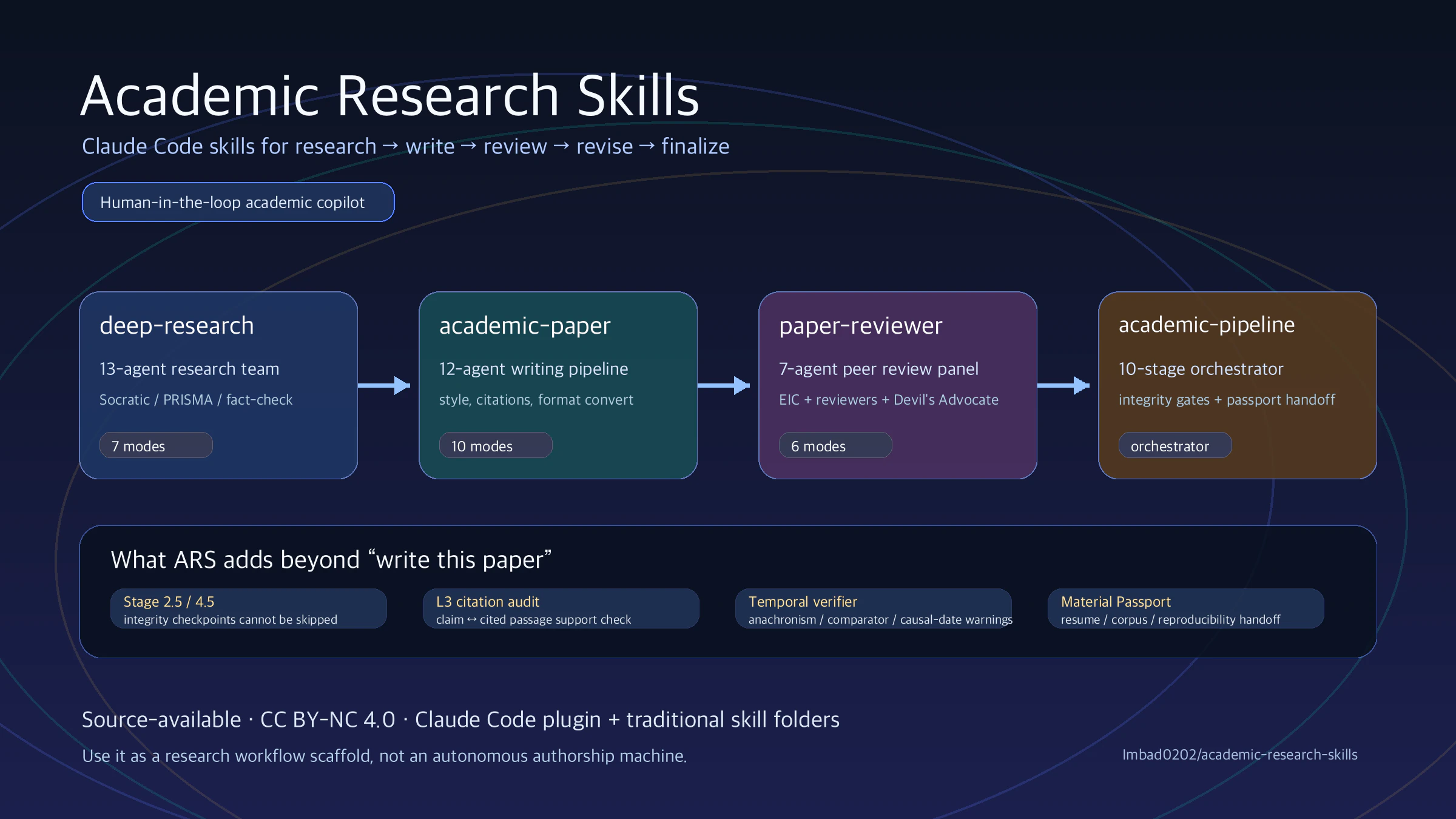
Task: Select the academic-pipeline card heading
Action: pos(1207,325)
